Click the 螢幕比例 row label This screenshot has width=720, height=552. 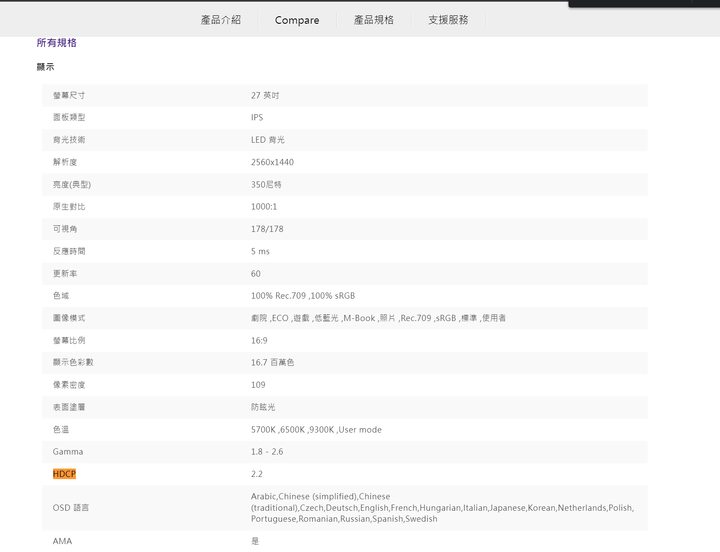[x=69, y=341]
